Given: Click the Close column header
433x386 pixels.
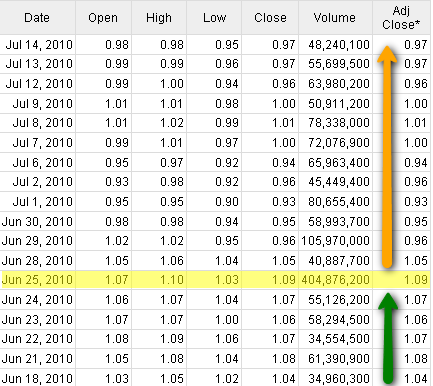Looking at the screenshot, I should pos(270,18).
